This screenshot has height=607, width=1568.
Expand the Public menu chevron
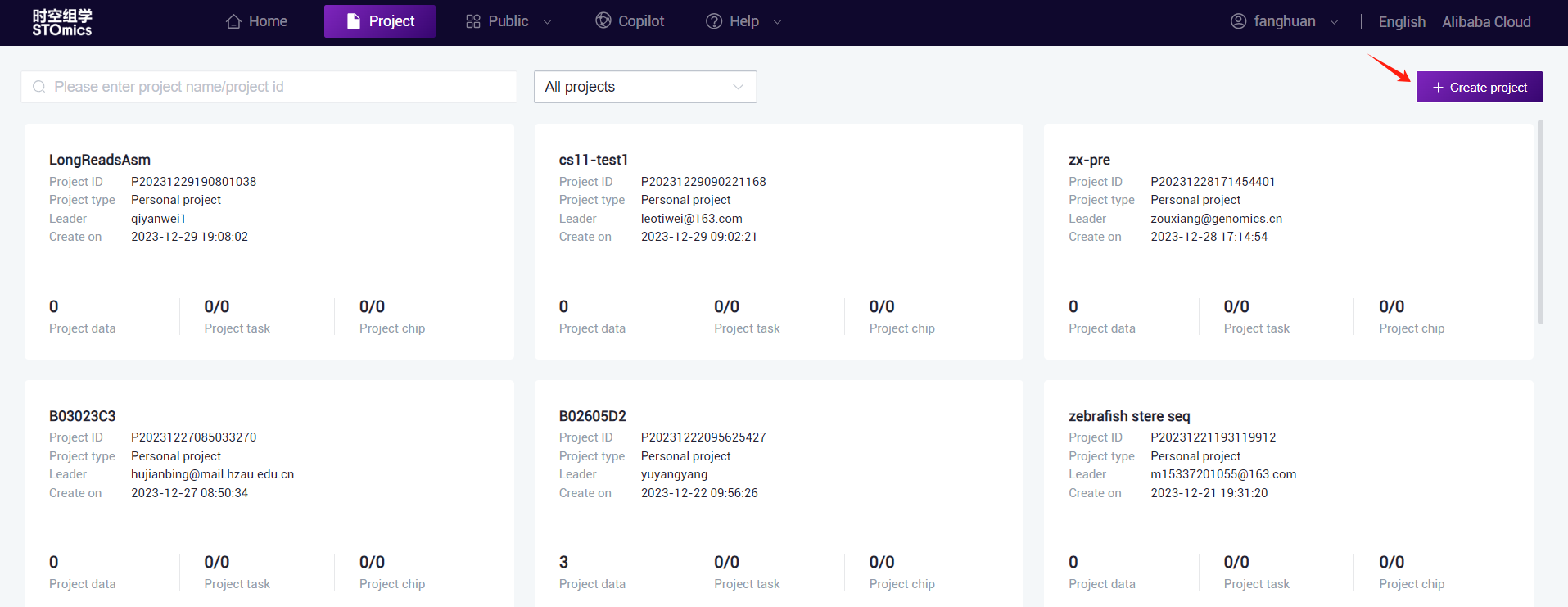coord(548,22)
